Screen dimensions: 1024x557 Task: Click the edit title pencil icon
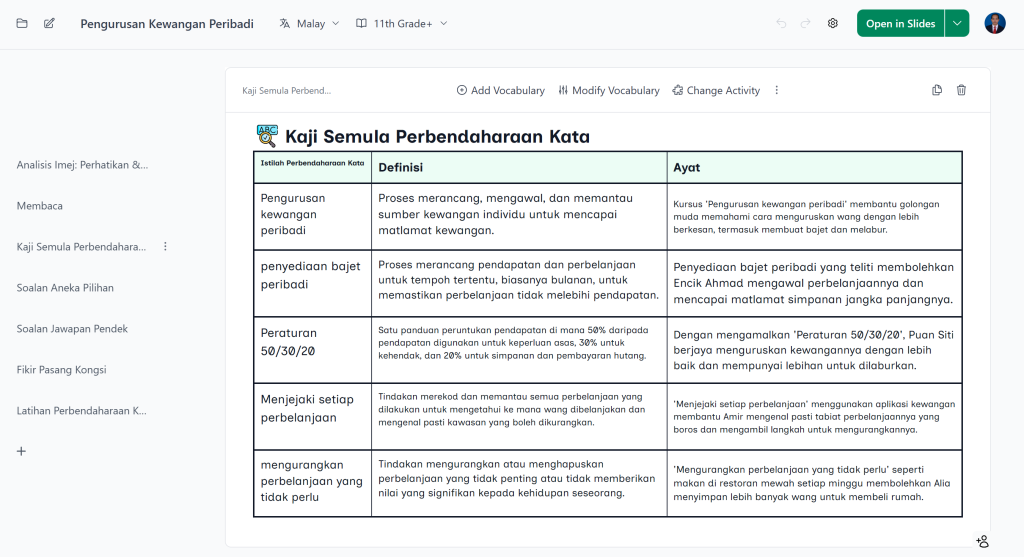[x=49, y=24]
